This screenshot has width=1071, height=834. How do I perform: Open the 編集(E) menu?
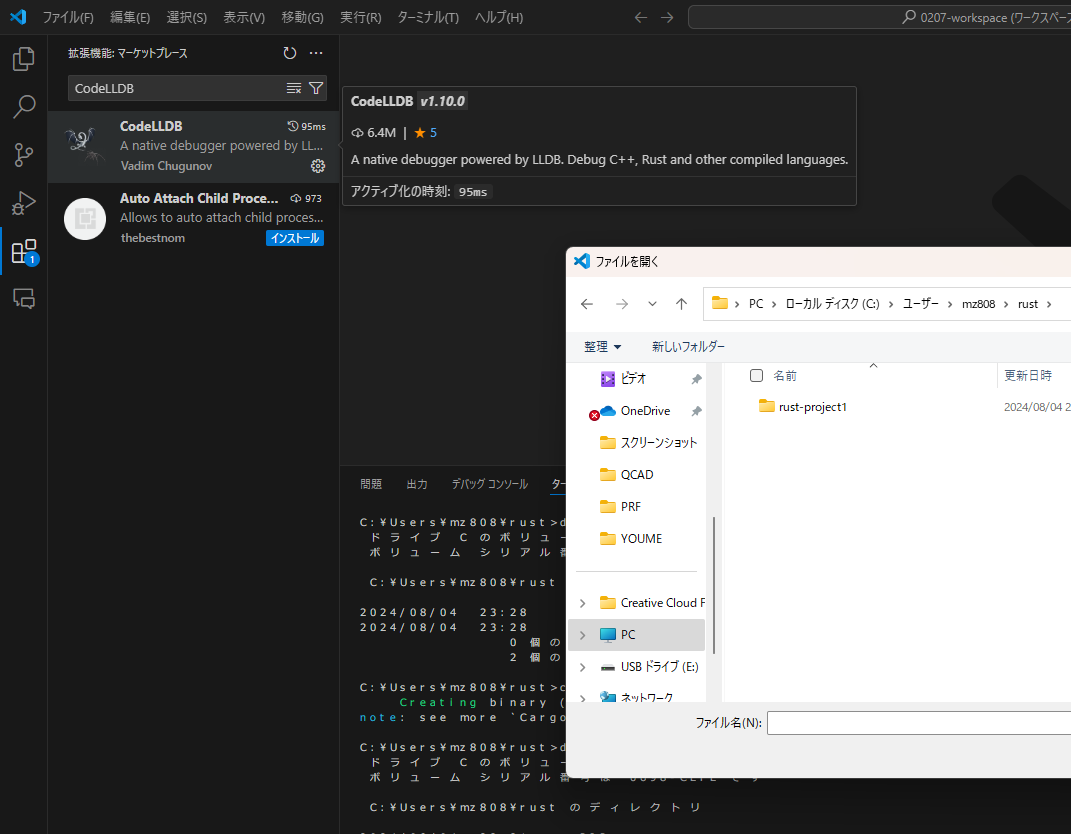130,17
